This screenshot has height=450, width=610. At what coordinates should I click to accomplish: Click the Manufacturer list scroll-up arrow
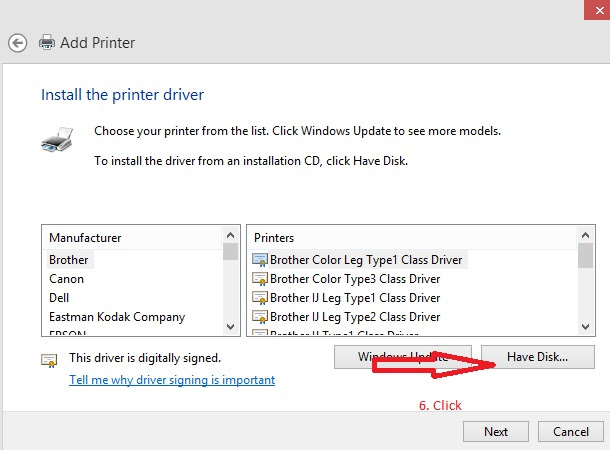pyautogui.click(x=230, y=235)
